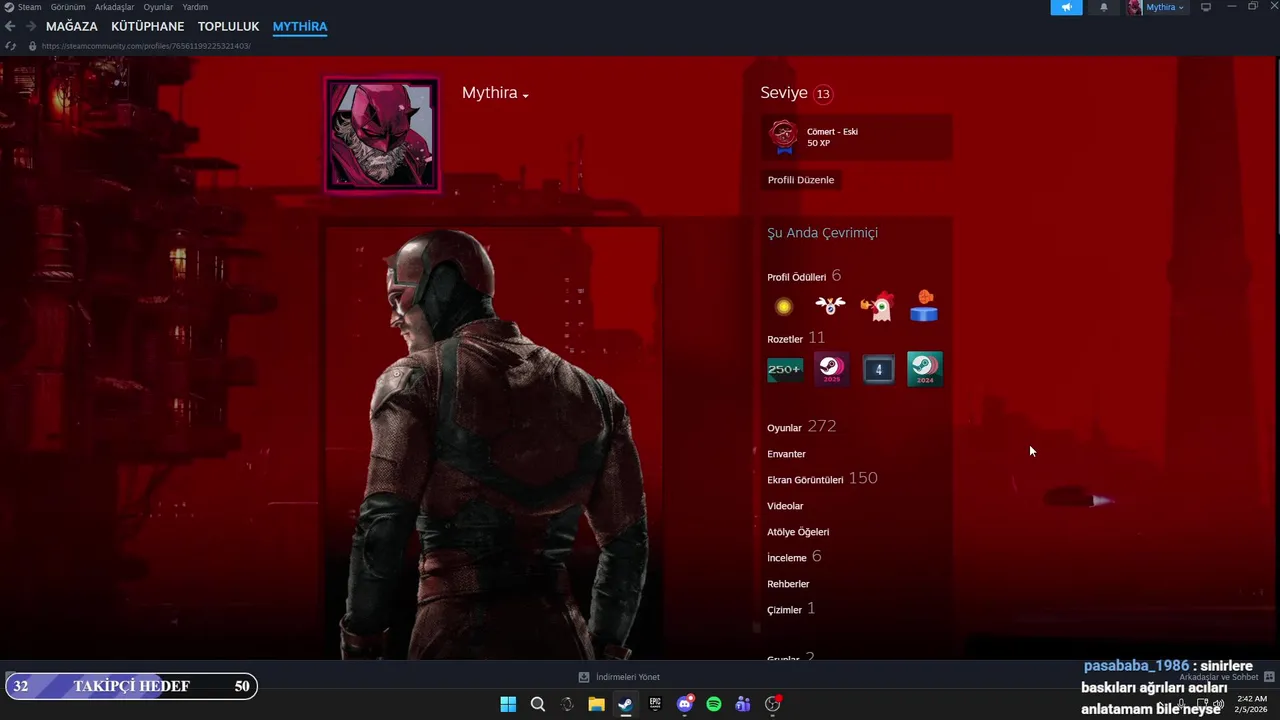Go to the TOPLULUK tab

point(228,26)
